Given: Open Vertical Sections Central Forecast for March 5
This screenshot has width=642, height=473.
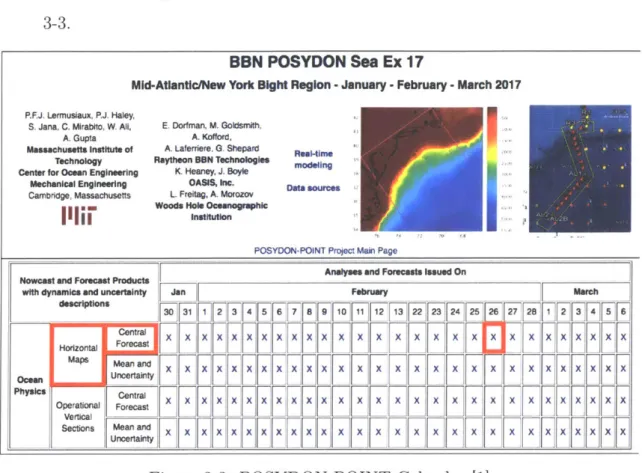Looking at the screenshot, I should [x=608, y=401].
